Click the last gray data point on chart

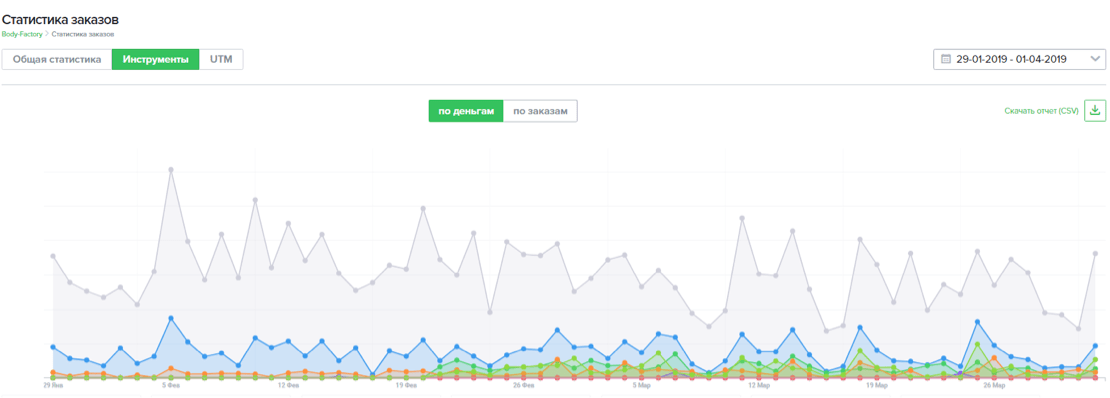(x=1095, y=254)
